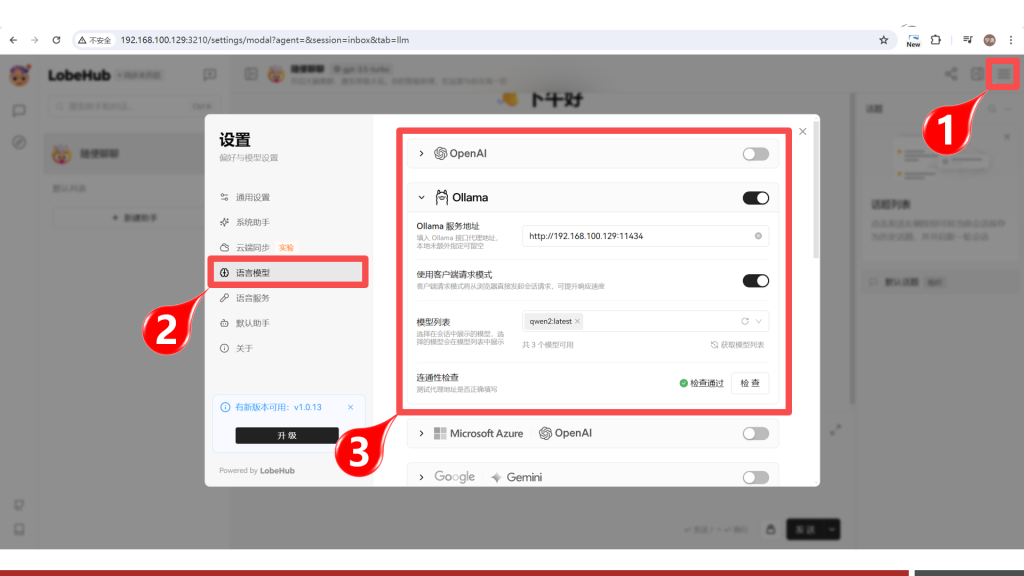
Task: Click the share icon in chat header
Action: 950,74
